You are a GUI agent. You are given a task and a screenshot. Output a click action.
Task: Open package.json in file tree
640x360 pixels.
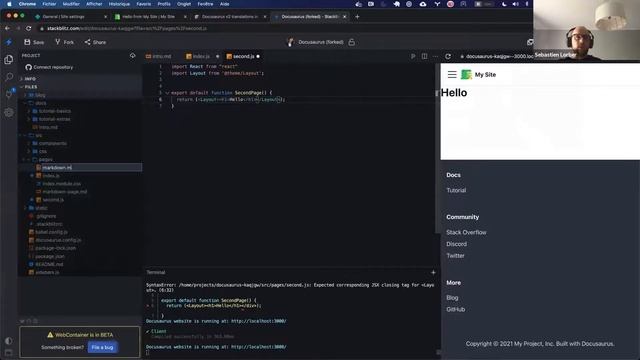[x=49, y=256]
